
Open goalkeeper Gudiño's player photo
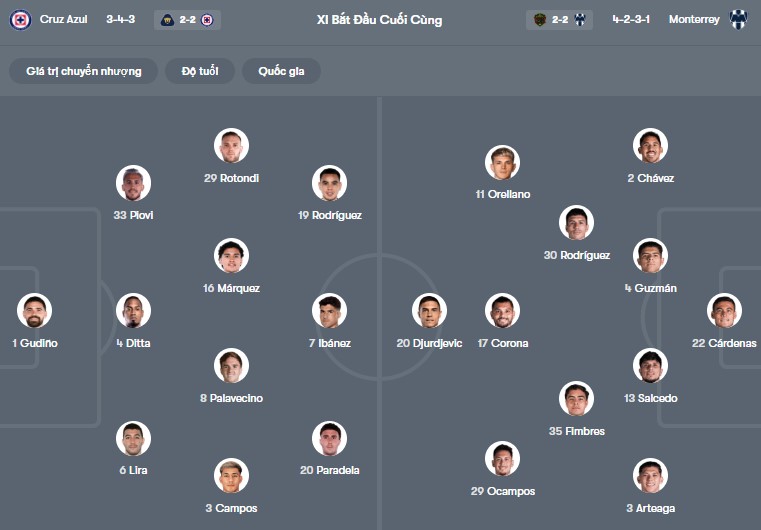tap(34, 311)
